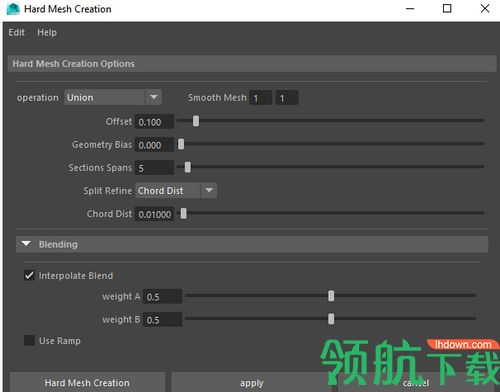The height and width of the screenshot is (392, 500).
Task: Close the Hard Mesh Creation window
Action: coord(485,9)
